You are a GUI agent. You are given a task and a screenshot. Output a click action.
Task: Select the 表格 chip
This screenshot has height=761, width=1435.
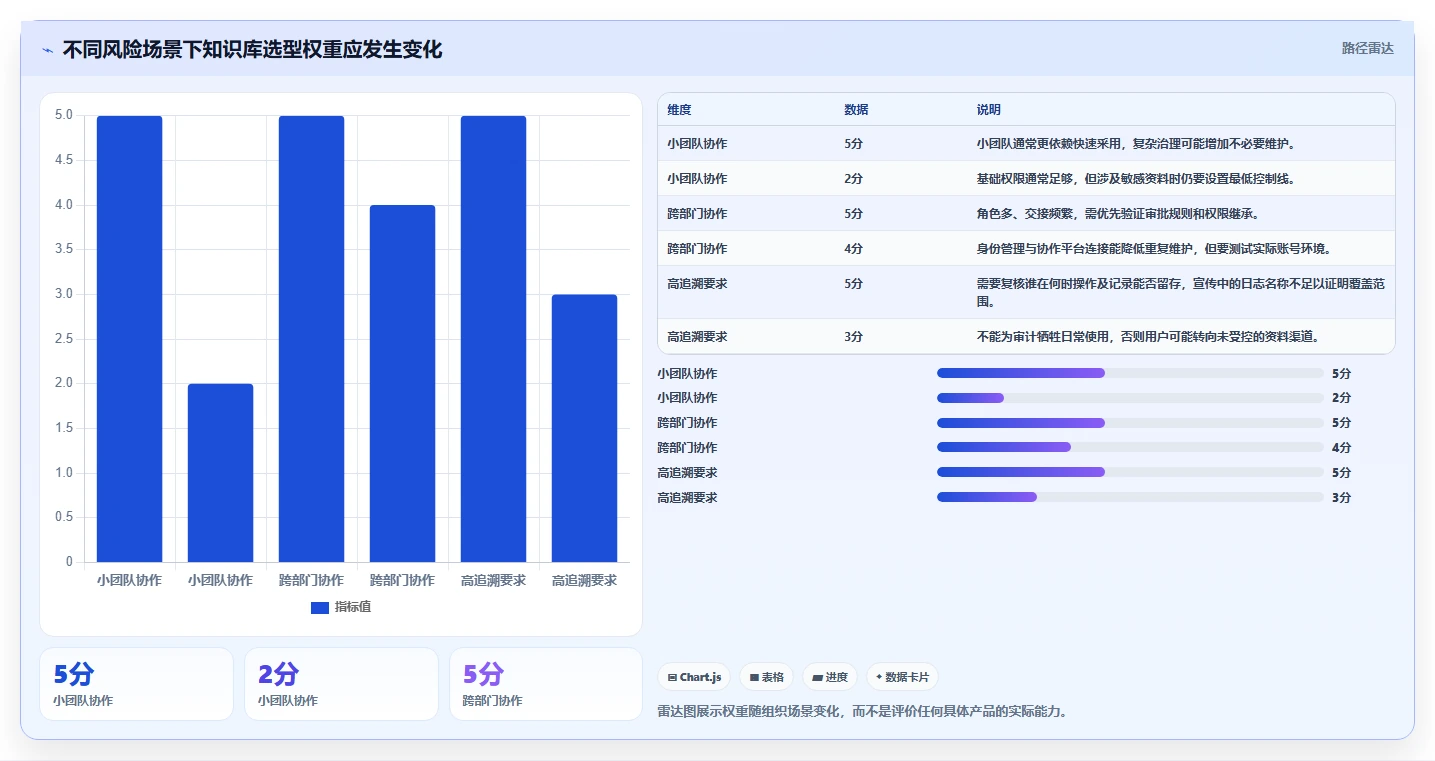766,677
